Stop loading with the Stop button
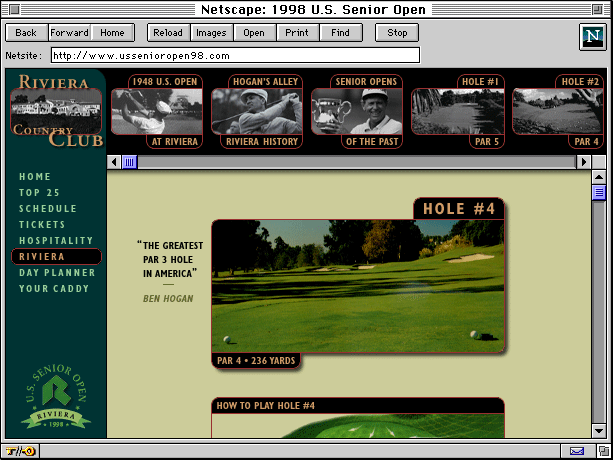Viewport: 613px width, 460px height. tap(397, 32)
